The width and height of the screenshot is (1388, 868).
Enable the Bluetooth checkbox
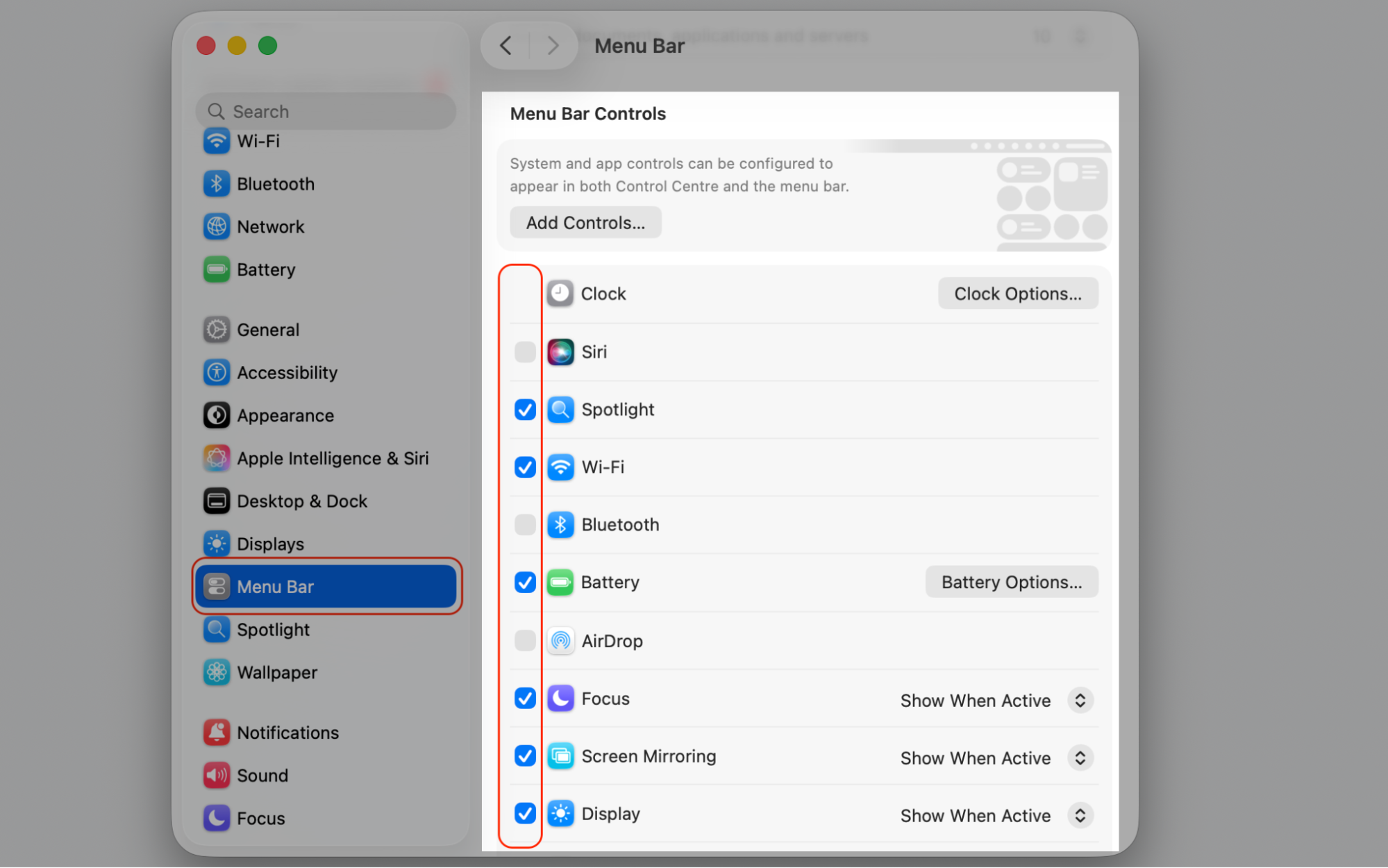click(x=525, y=525)
